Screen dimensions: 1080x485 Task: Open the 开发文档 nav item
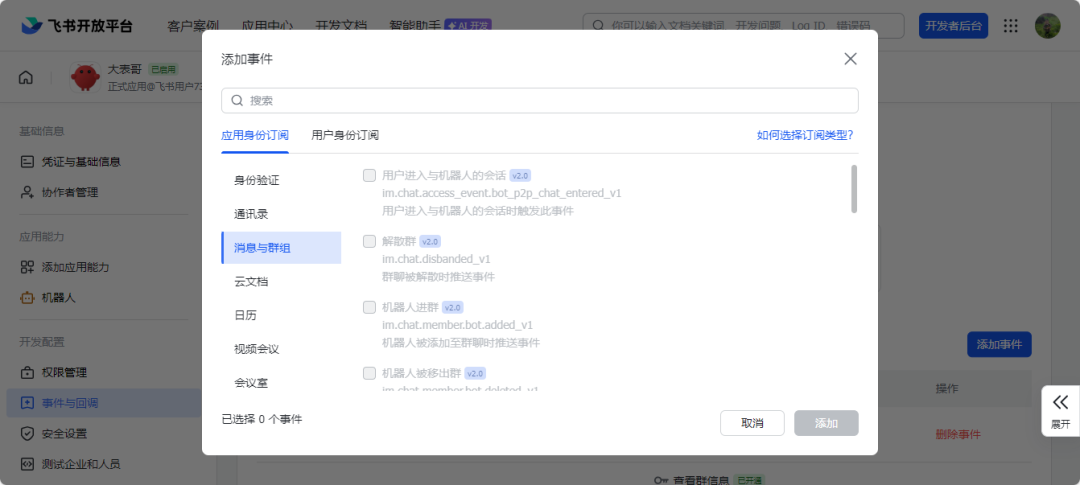pyautogui.click(x=341, y=26)
